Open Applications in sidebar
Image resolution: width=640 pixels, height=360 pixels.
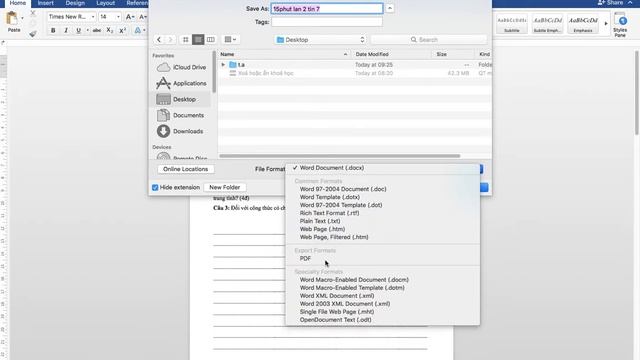[182, 83]
